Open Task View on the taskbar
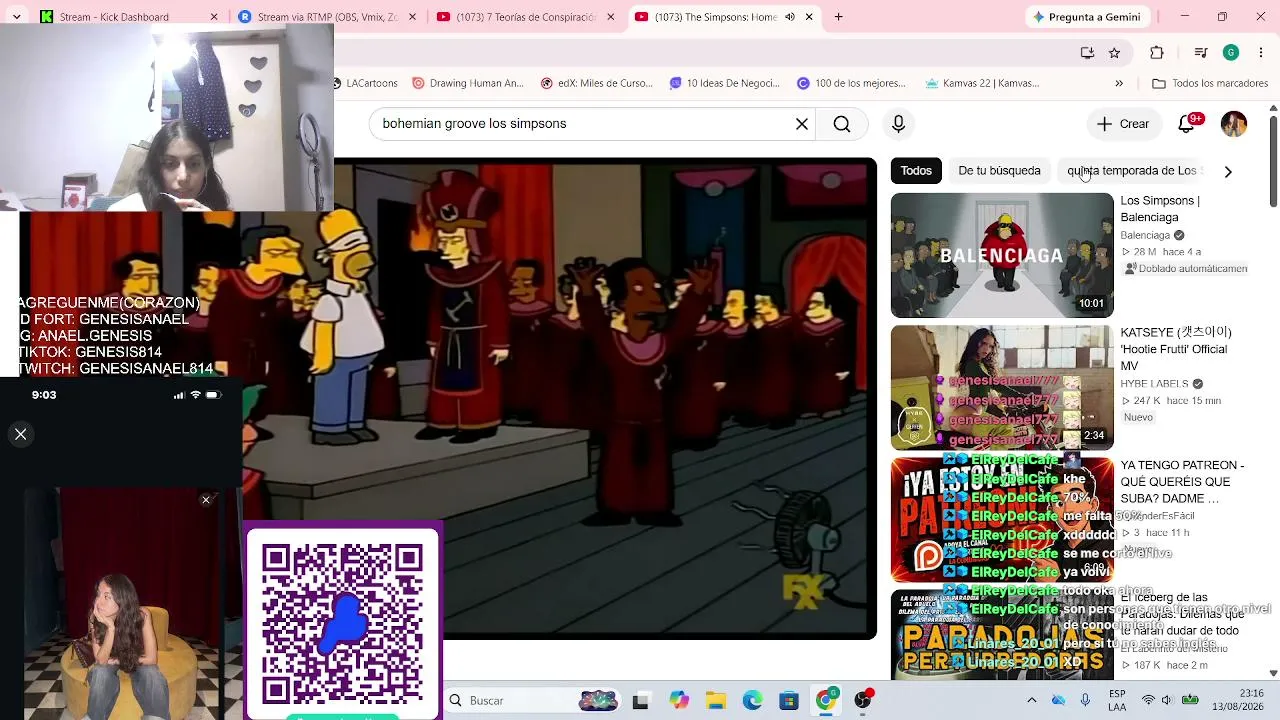 641,701
